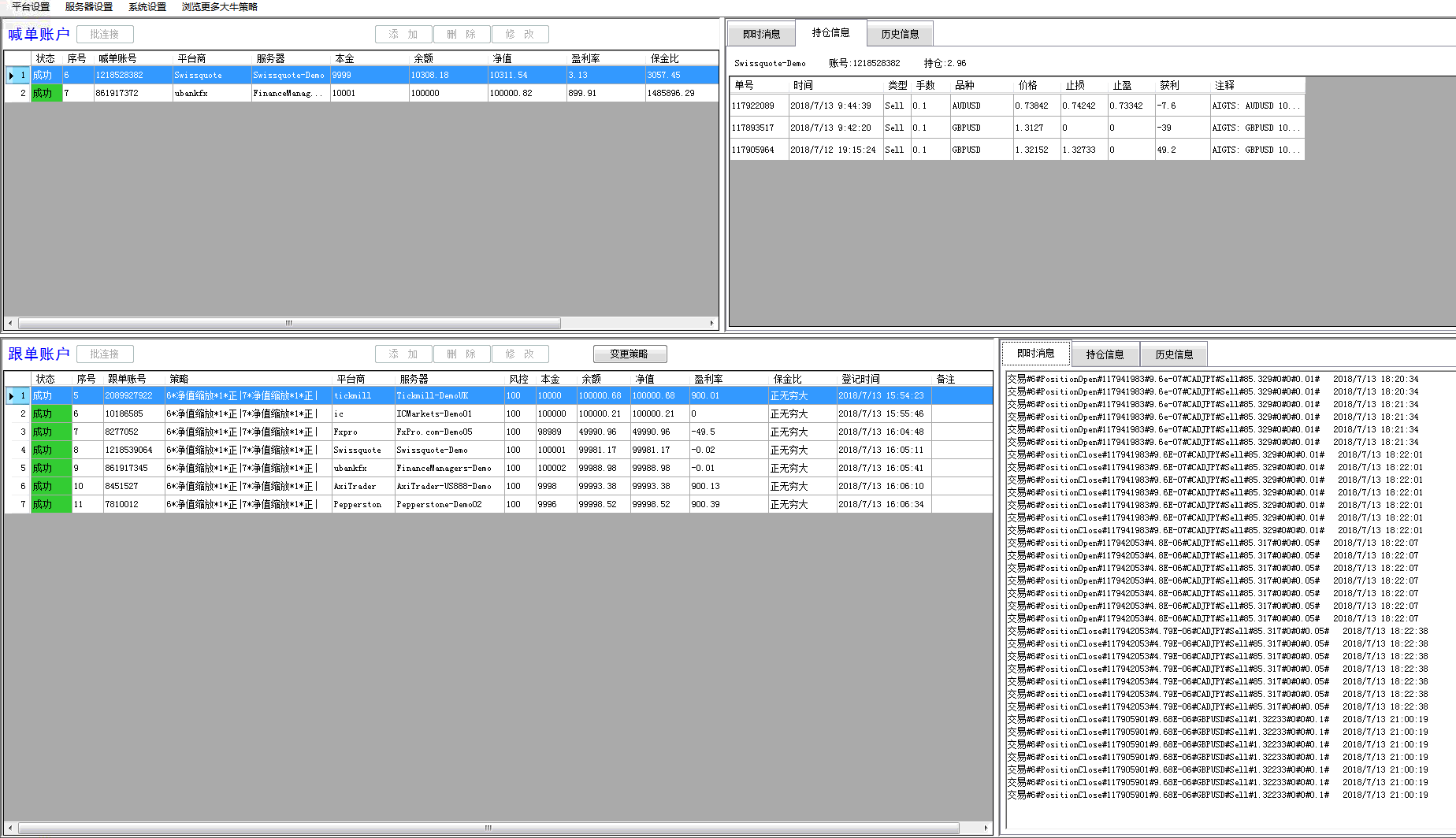Click AxiTrader platform cell
Image resolution: width=1456 pixels, height=838 pixels.
pyautogui.click(x=362, y=487)
